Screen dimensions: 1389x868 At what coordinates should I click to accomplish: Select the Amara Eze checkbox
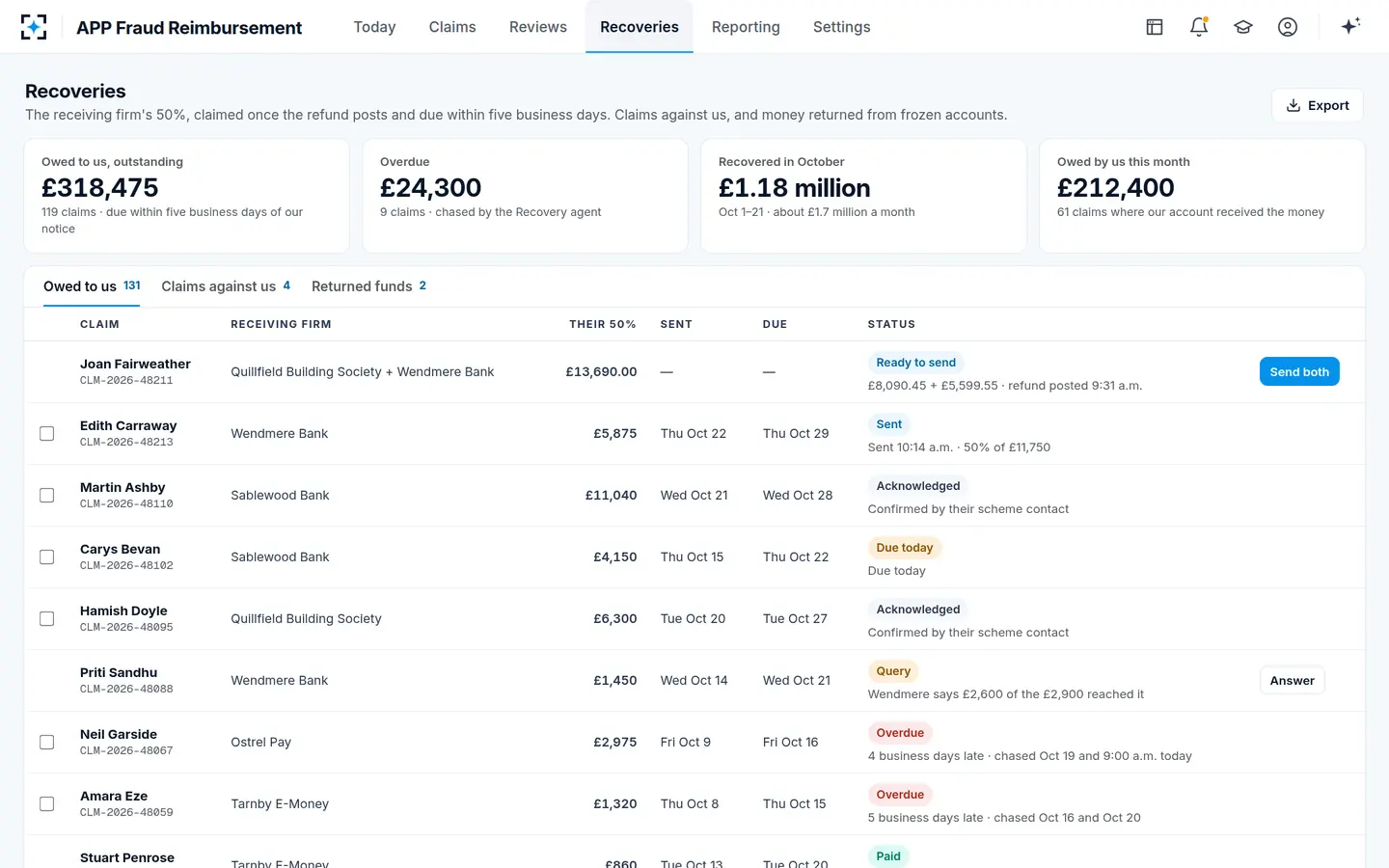46,804
